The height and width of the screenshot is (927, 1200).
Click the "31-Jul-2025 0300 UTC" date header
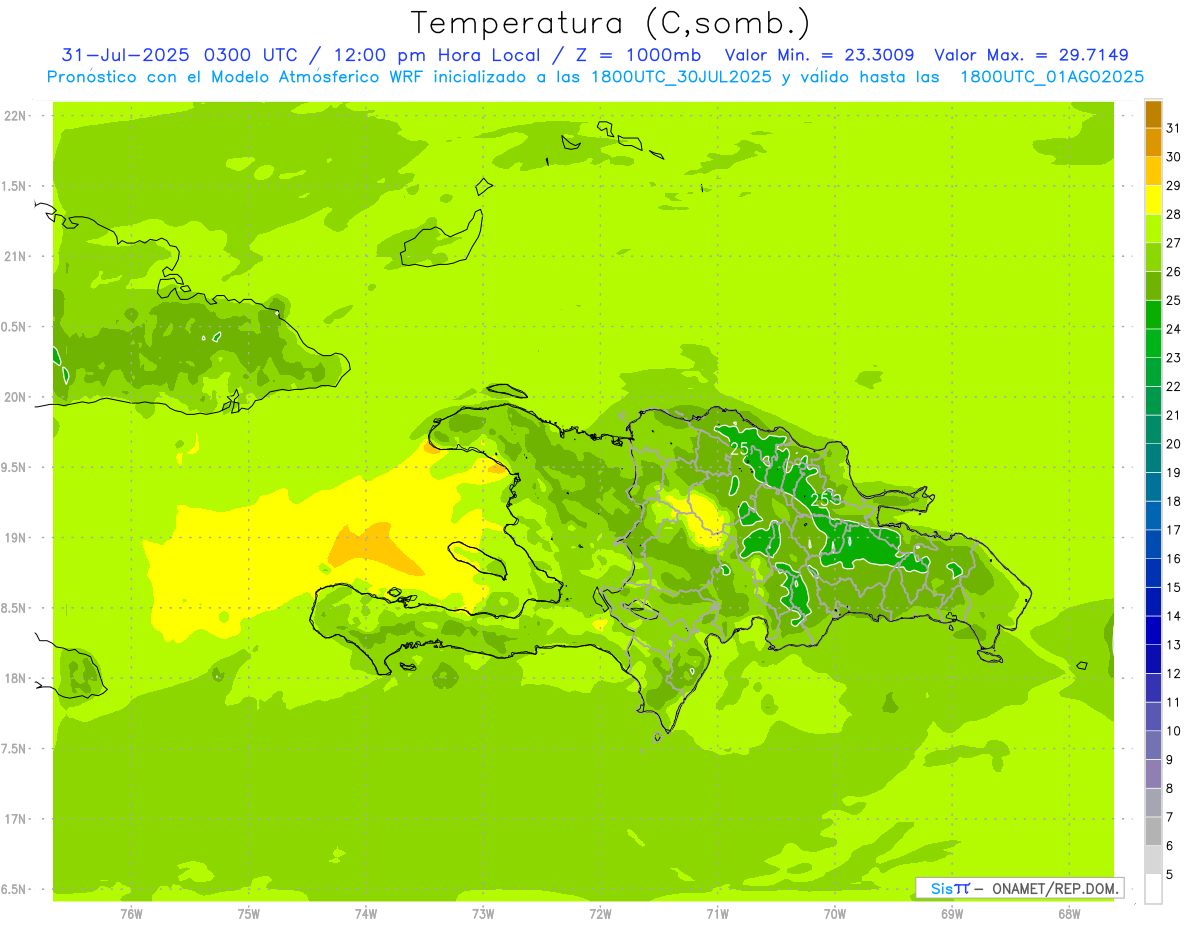(x=180, y=55)
